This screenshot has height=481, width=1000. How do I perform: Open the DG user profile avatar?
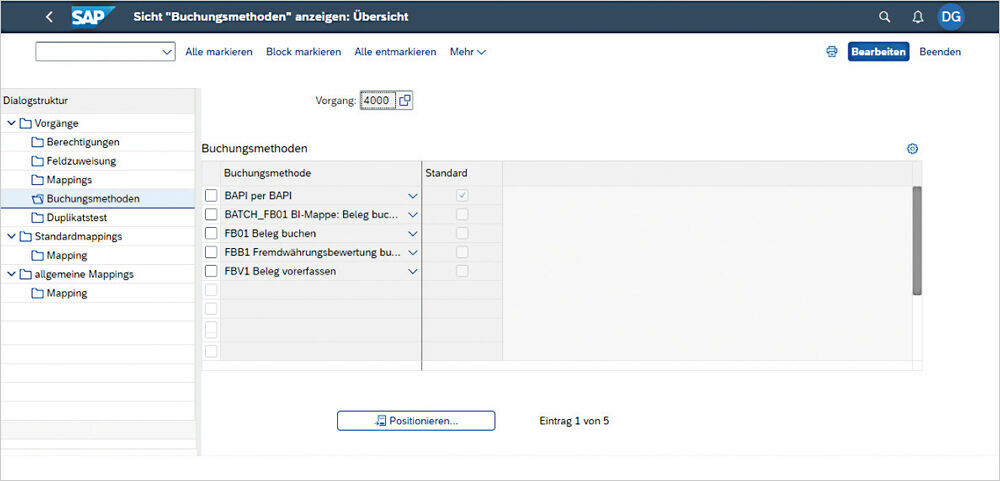[950, 17]
